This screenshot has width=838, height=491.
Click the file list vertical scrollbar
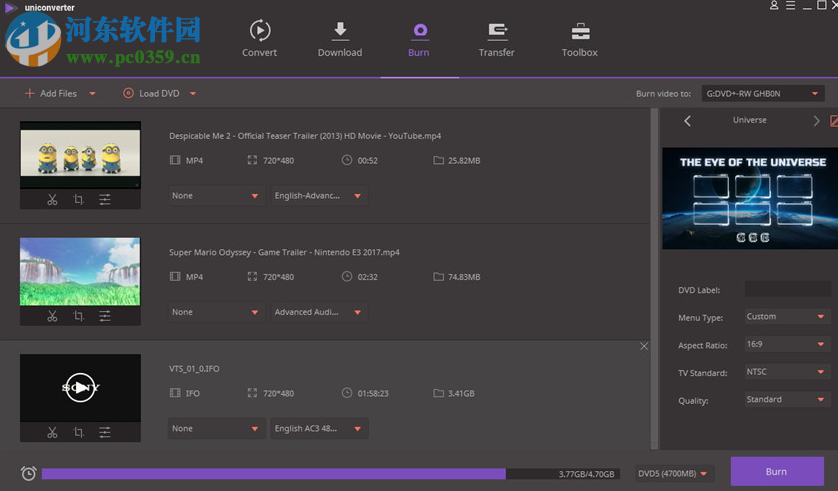click(654, 279)
